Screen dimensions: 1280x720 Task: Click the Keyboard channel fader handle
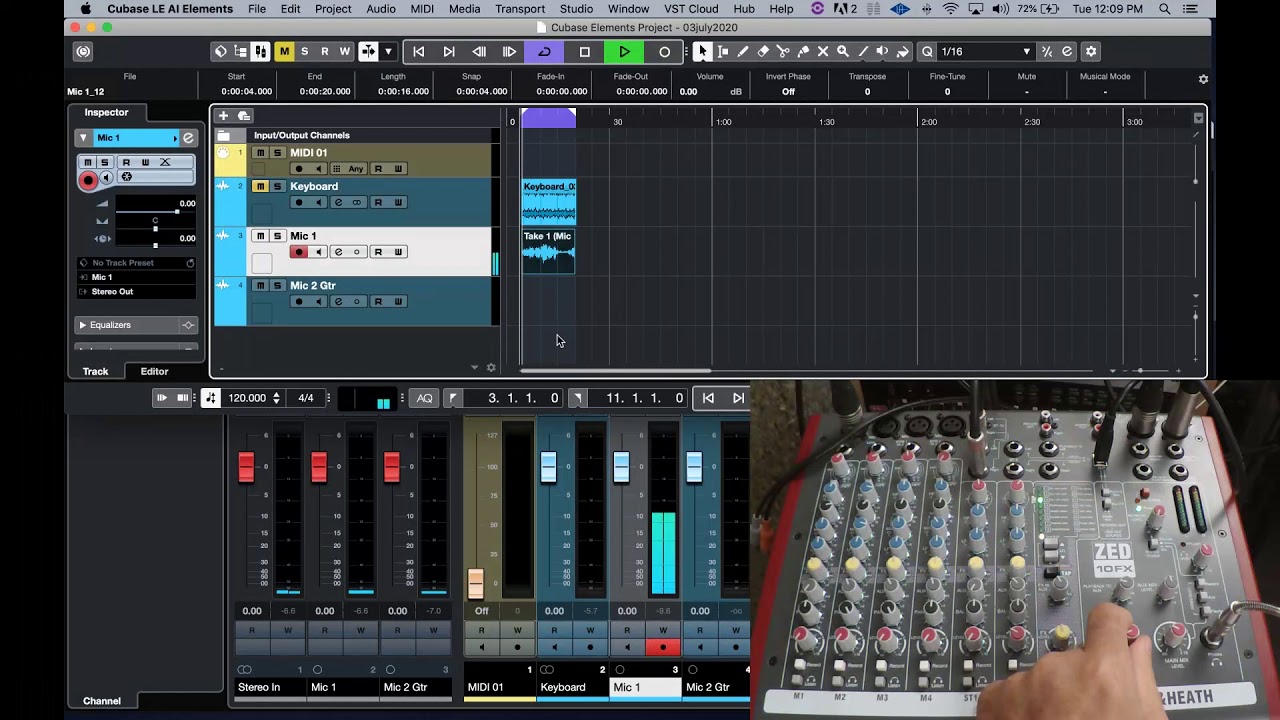click(548, 467)
